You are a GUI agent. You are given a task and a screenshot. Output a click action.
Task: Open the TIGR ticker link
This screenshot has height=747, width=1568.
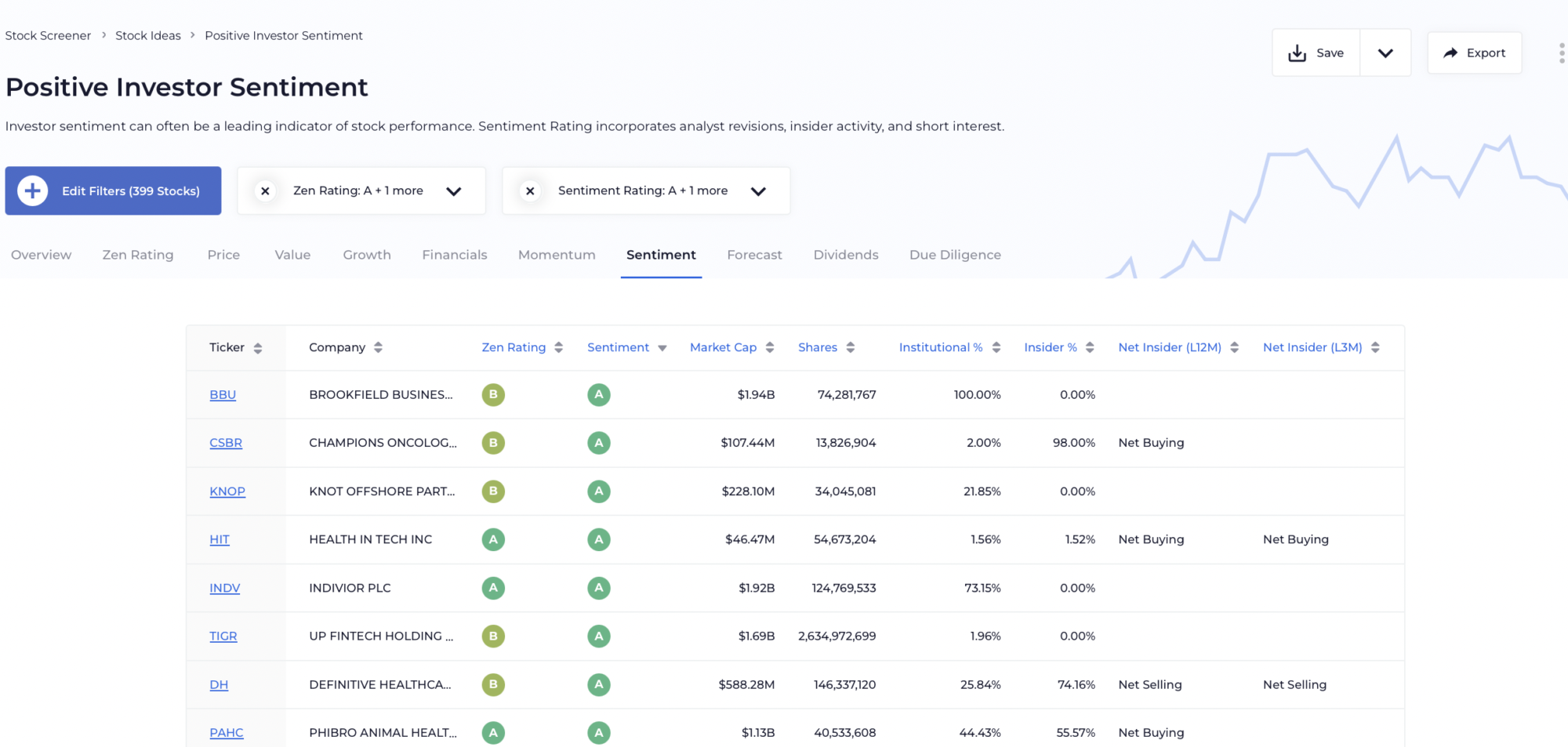[223, 636]
